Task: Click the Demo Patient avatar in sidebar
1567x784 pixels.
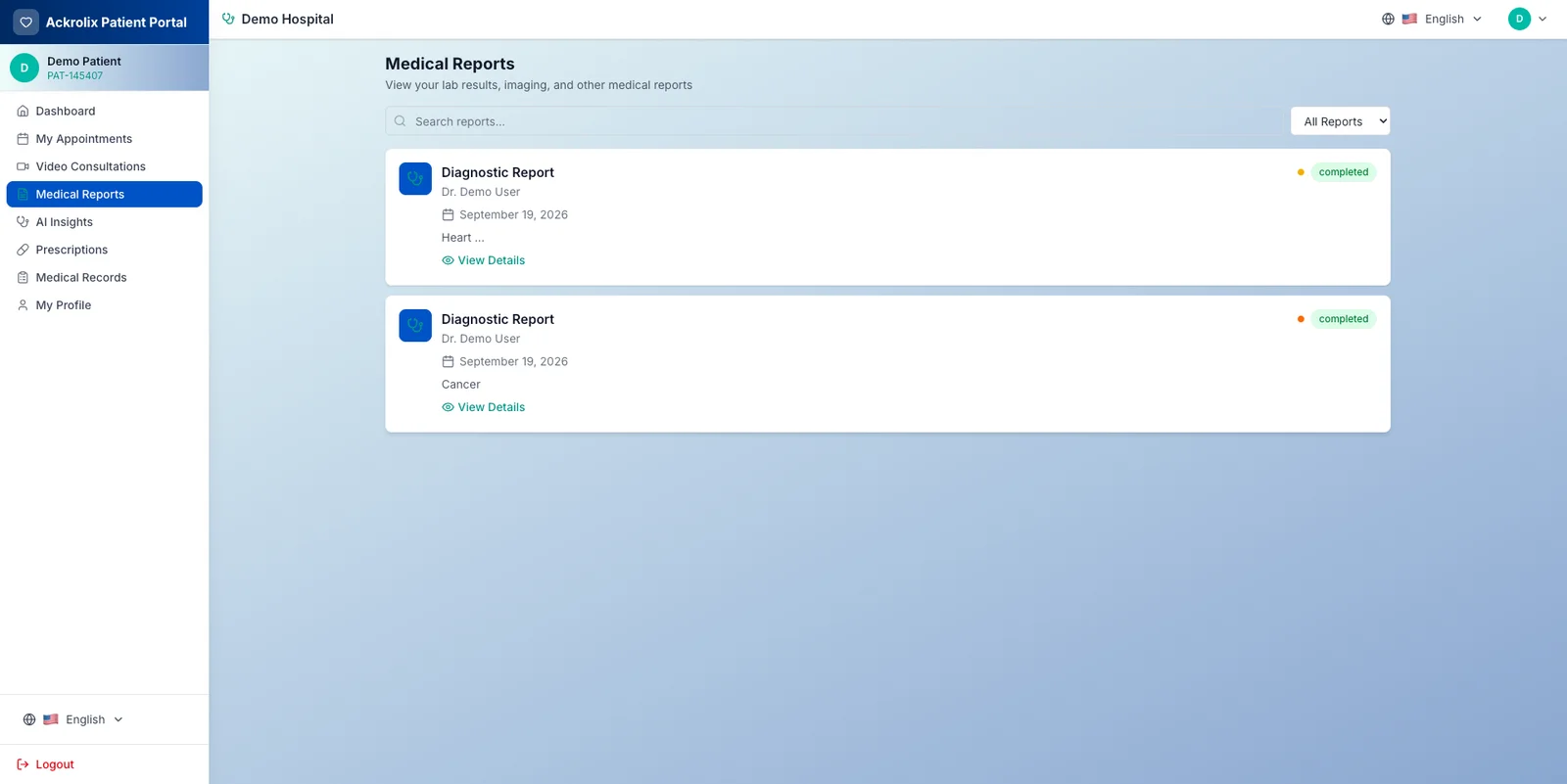Action: tap(24, 68)
